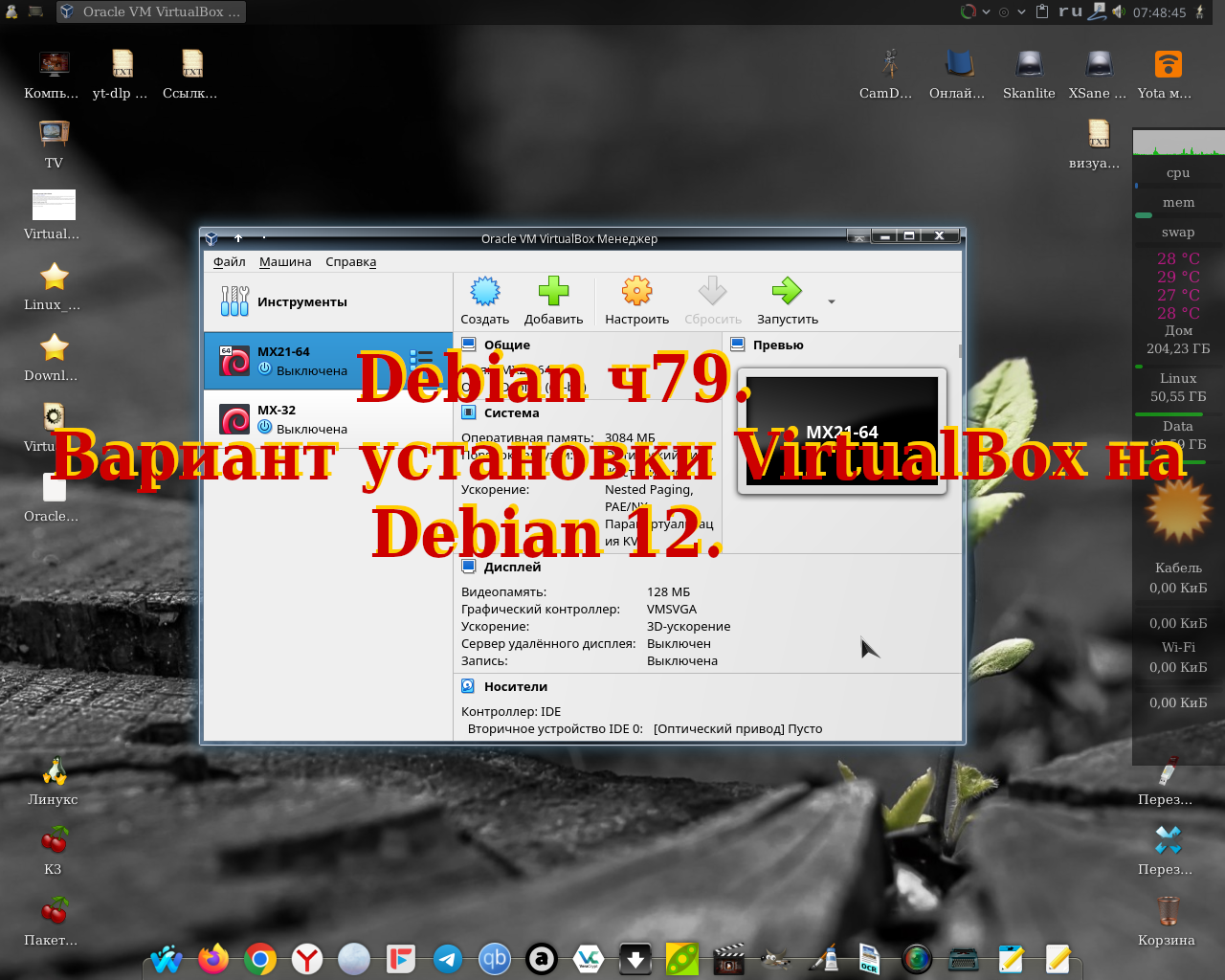Click the ru keyboard layout indicator
The width and height of the screenshot is (1225, 980).
(1071, 11)
